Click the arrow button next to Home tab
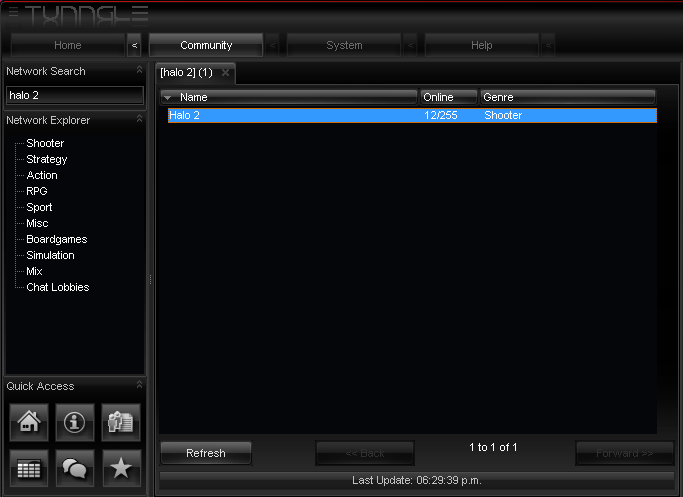The height and width of the screenshot is (497, 683). [135, 45]
